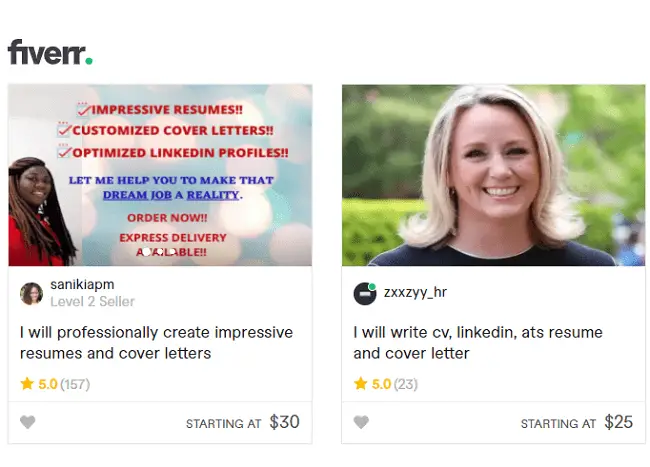Click the impressive resumes promo thumbnail
This screenshot has width=650, height=467.
point(160,175)
